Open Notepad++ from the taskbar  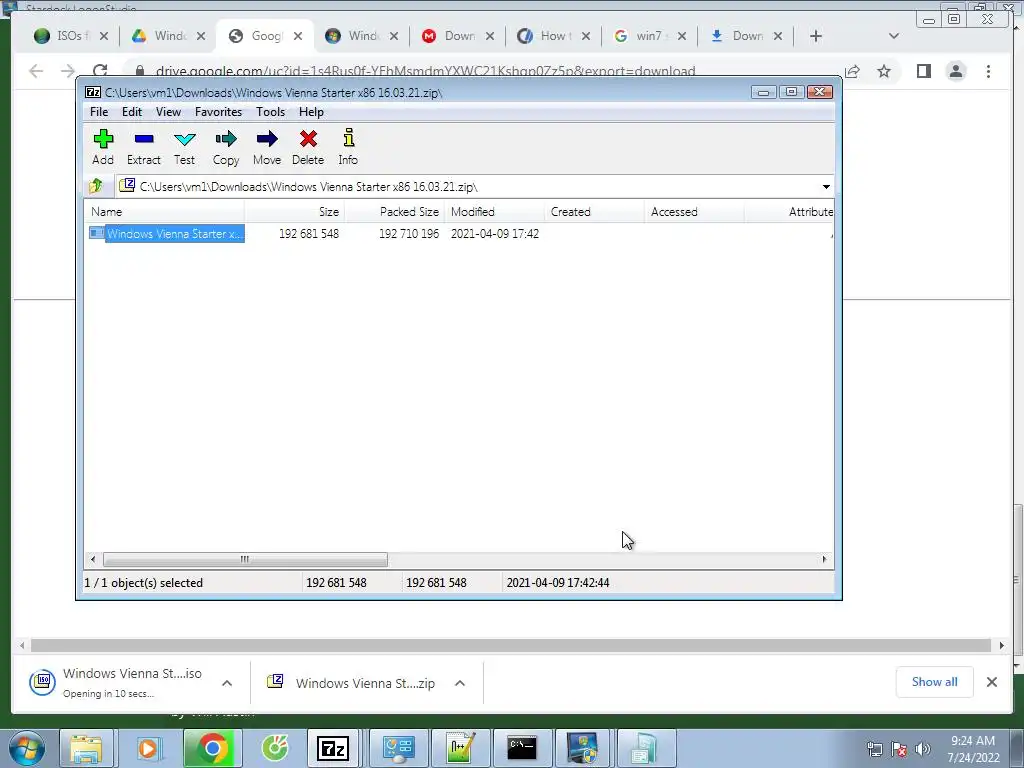point(460,748)
